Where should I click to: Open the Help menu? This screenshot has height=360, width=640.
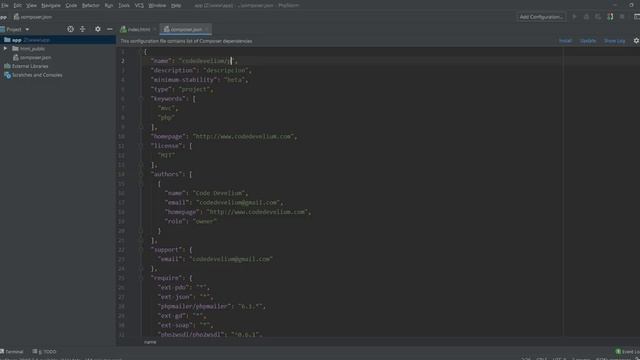(176, 5)
